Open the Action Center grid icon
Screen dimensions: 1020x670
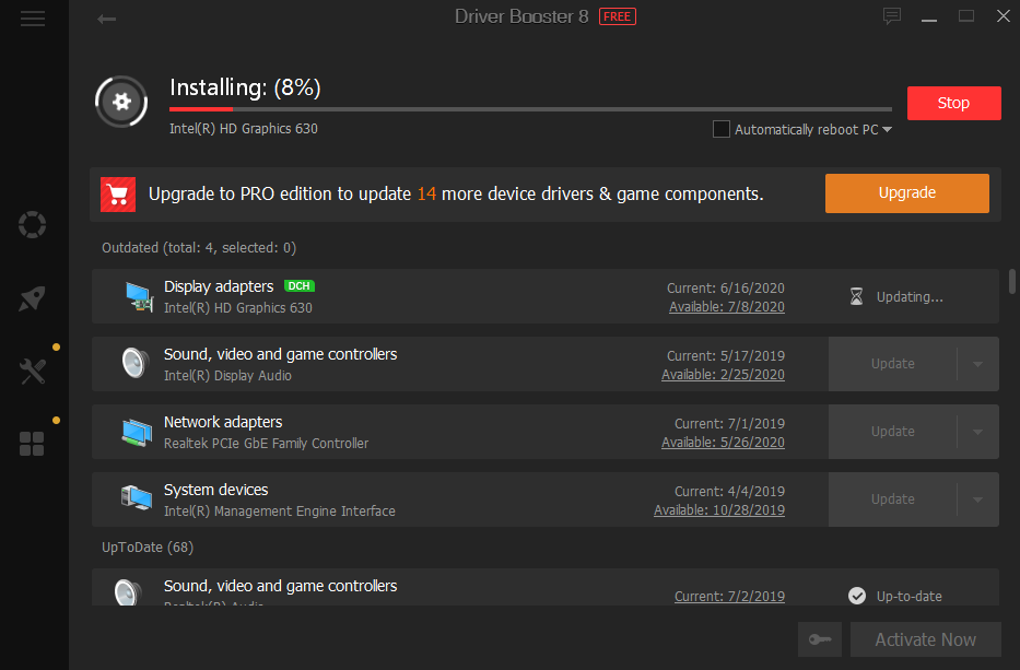[x=32, y=444]
